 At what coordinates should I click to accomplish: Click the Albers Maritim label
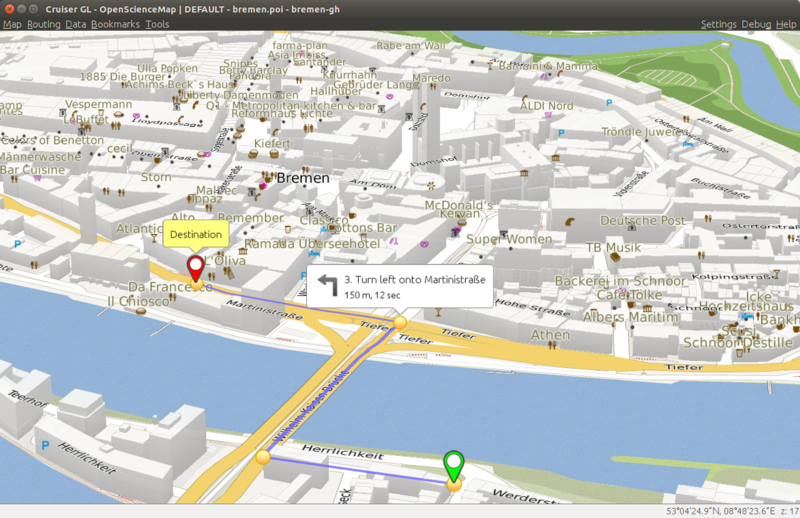click(x=631, y=317)
